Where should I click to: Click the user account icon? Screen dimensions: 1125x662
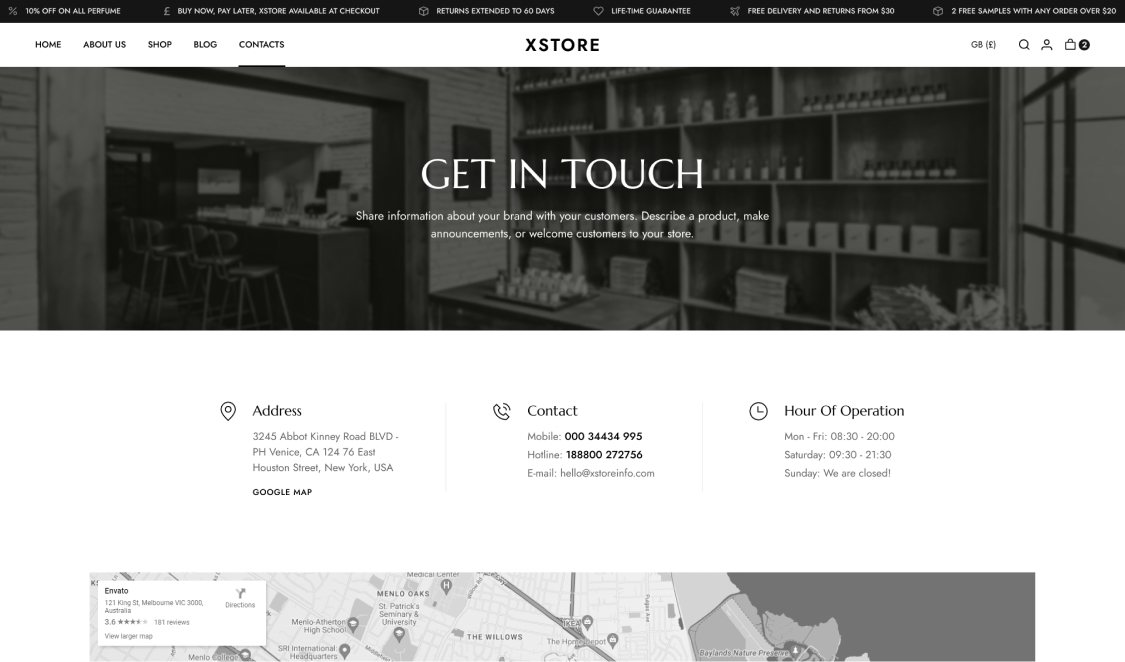coord(1047,45)
